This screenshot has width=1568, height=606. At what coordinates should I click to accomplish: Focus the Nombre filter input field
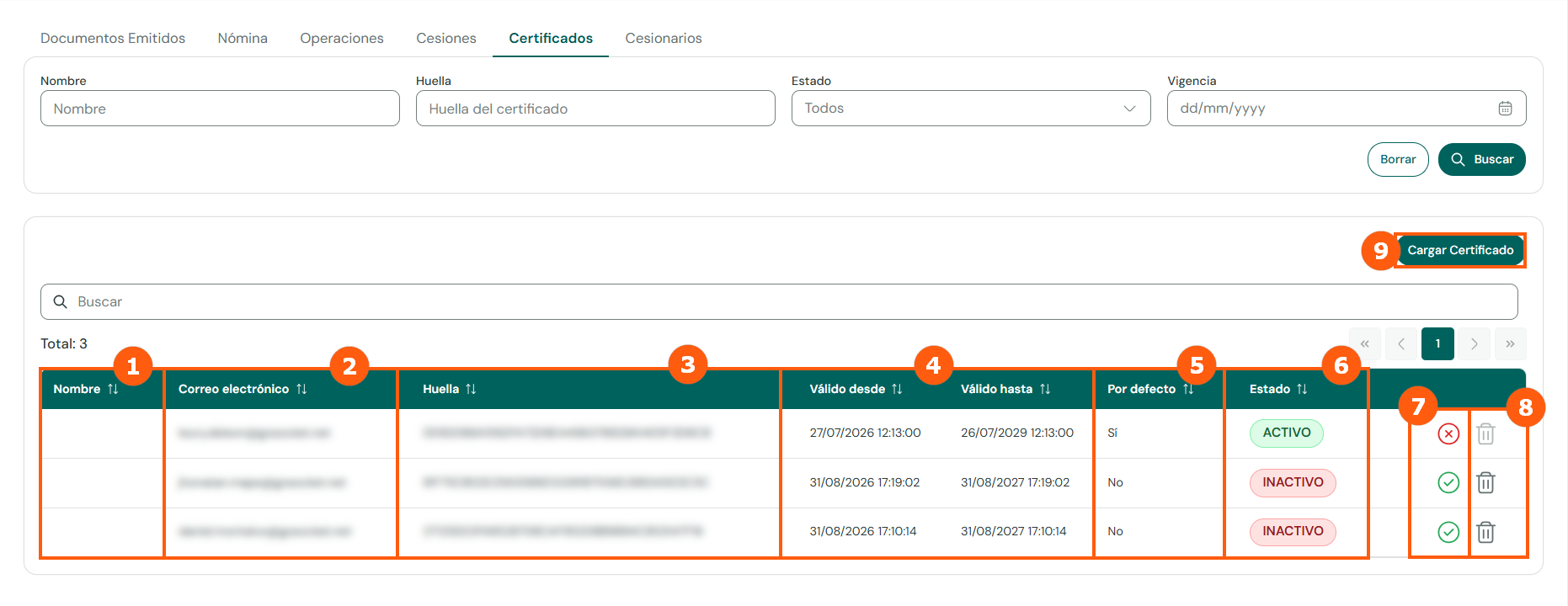point(220,109)
